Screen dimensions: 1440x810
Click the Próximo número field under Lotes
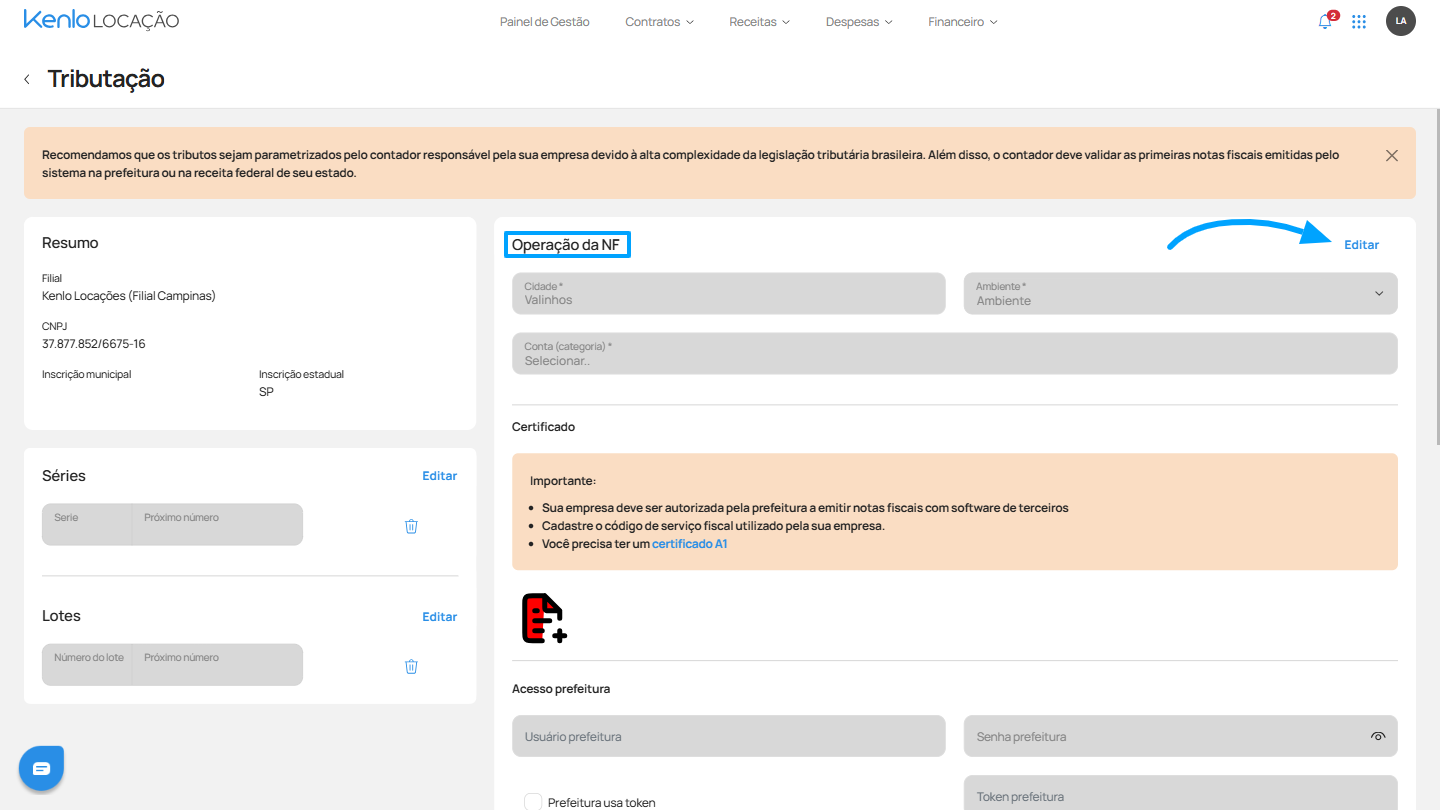pos(217,665)
